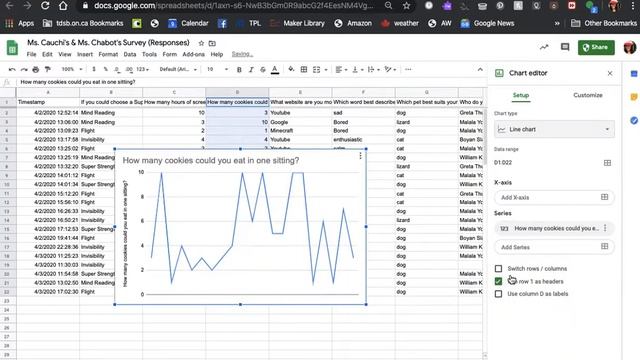
Task: Open the text color picker
Action: tap(275, 70)
